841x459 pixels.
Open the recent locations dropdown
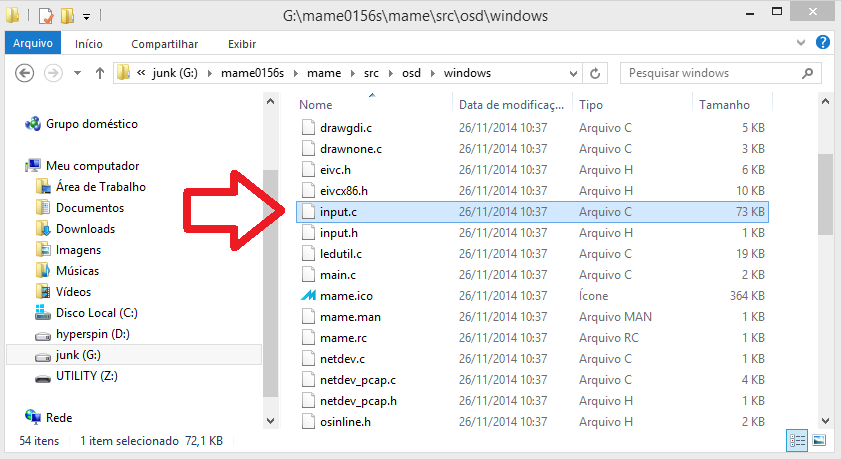[77, 73]
